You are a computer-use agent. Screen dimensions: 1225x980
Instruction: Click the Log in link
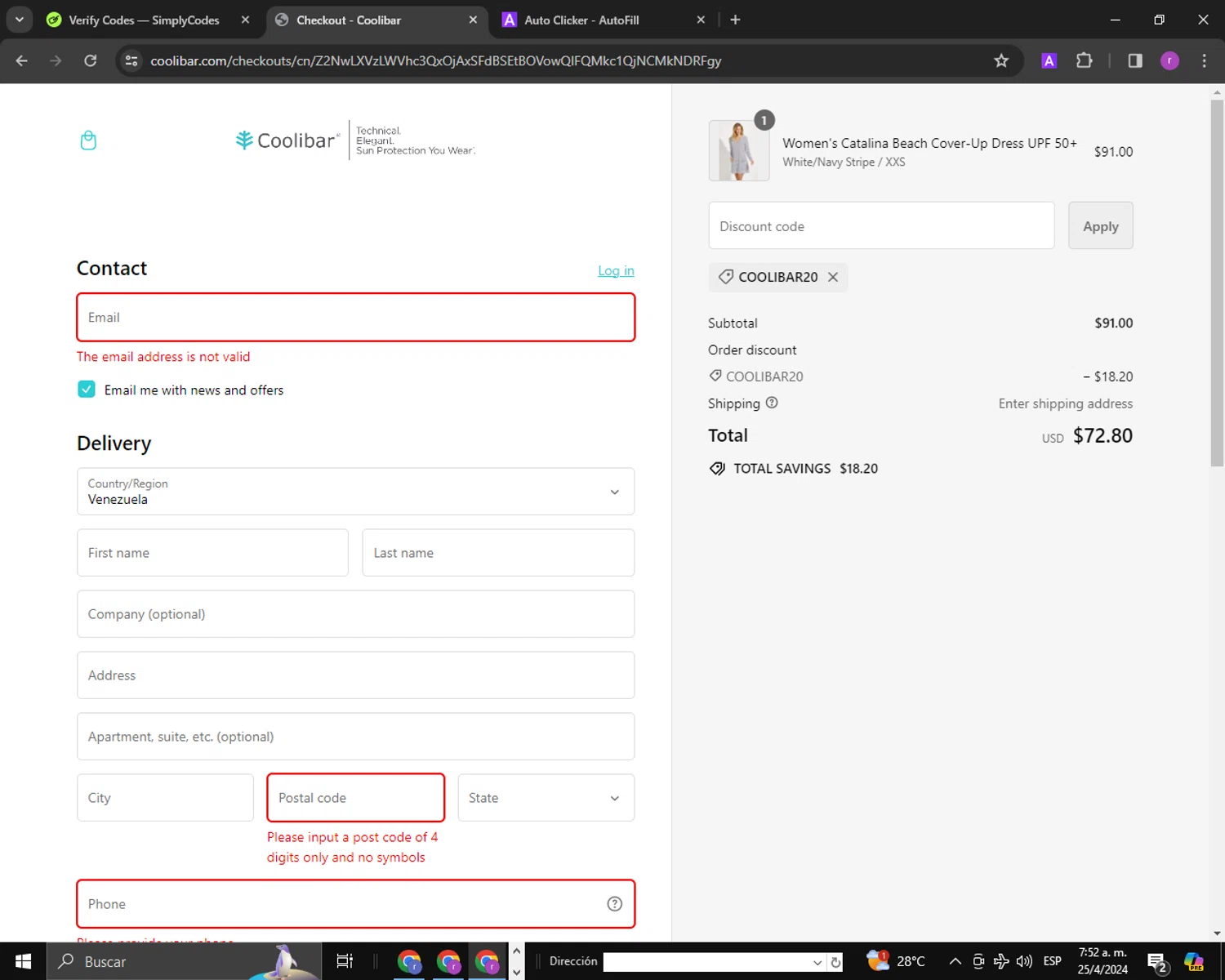(616, 270)
